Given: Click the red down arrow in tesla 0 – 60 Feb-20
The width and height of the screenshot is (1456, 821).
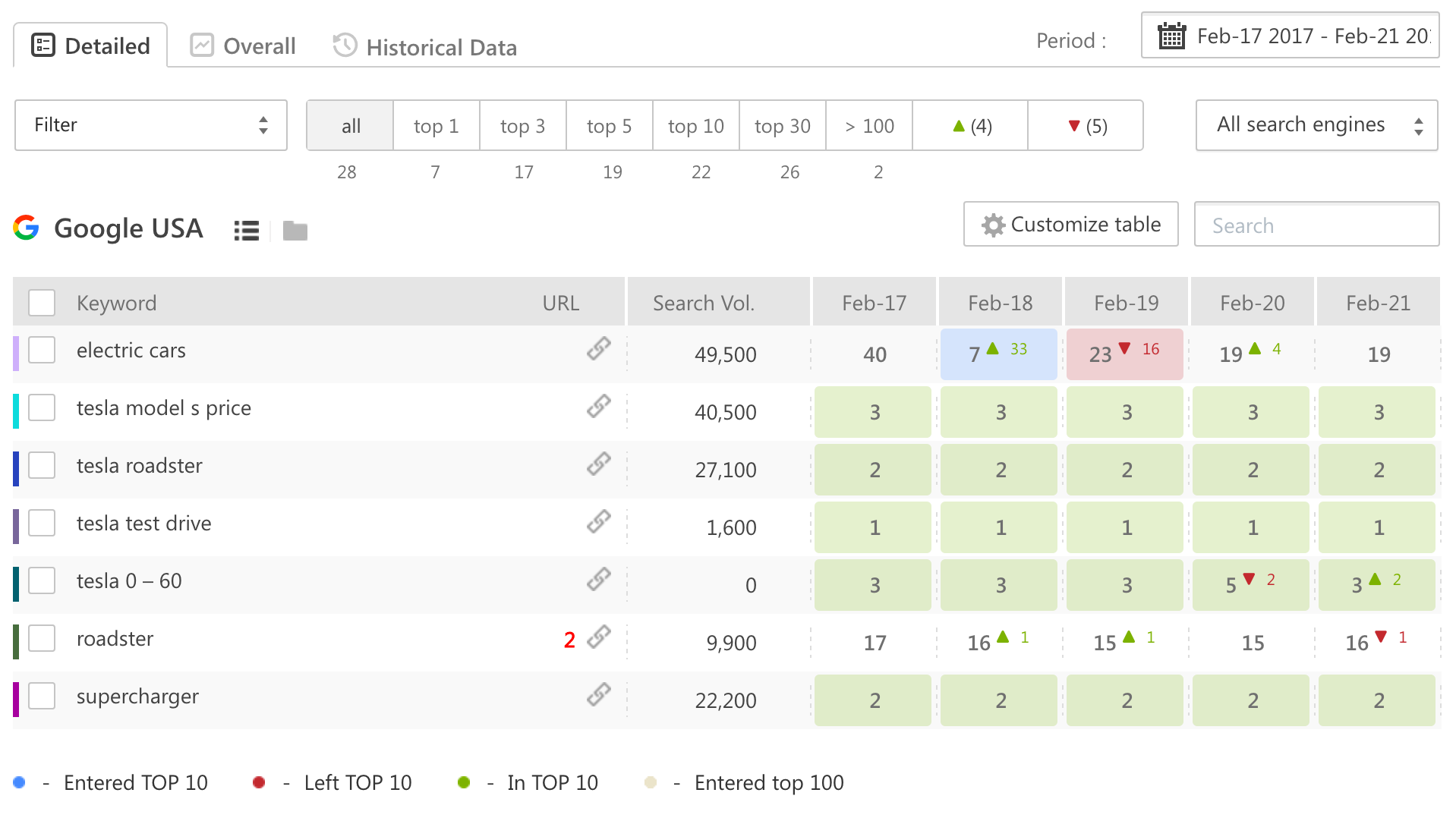Looking at the screenshot, I should (1249, 580).
